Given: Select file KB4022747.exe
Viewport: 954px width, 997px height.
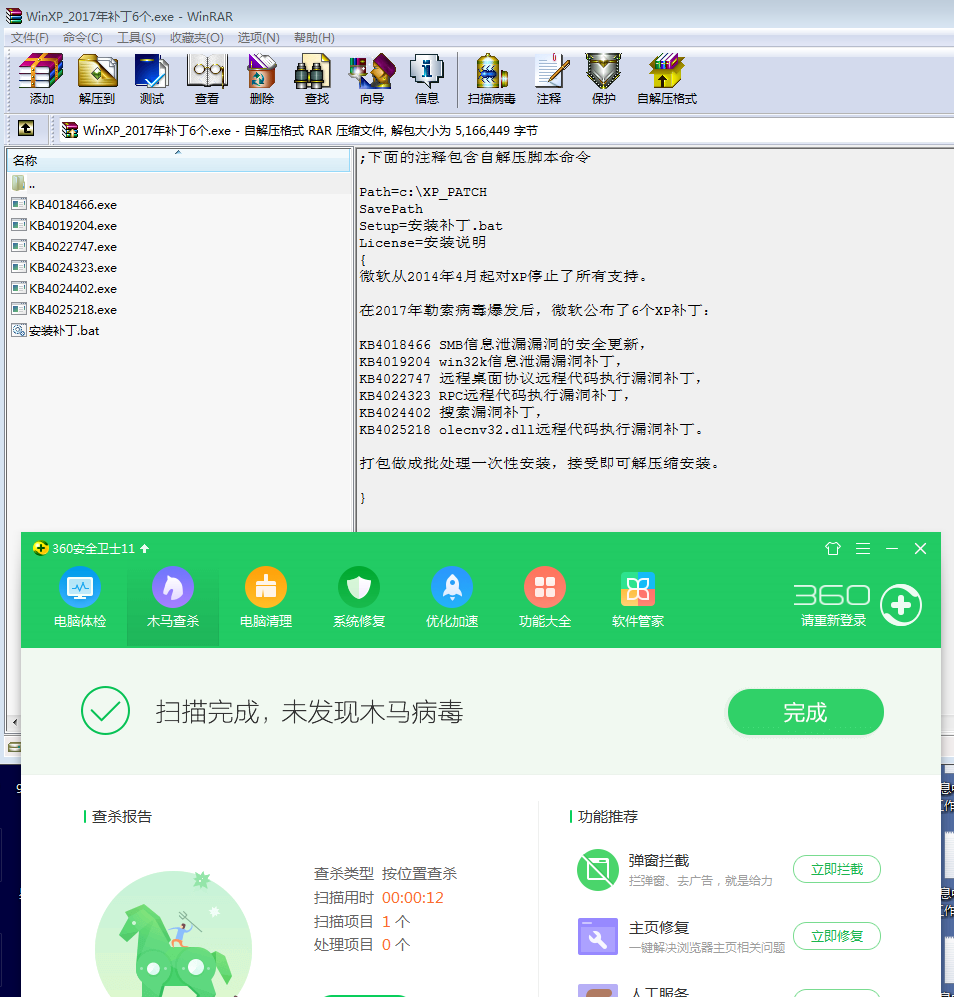Looking at the screenshot, I should point(64,247).
